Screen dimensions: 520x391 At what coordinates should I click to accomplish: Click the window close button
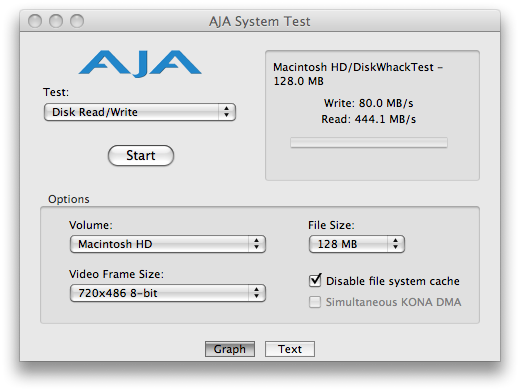(35, 21)
